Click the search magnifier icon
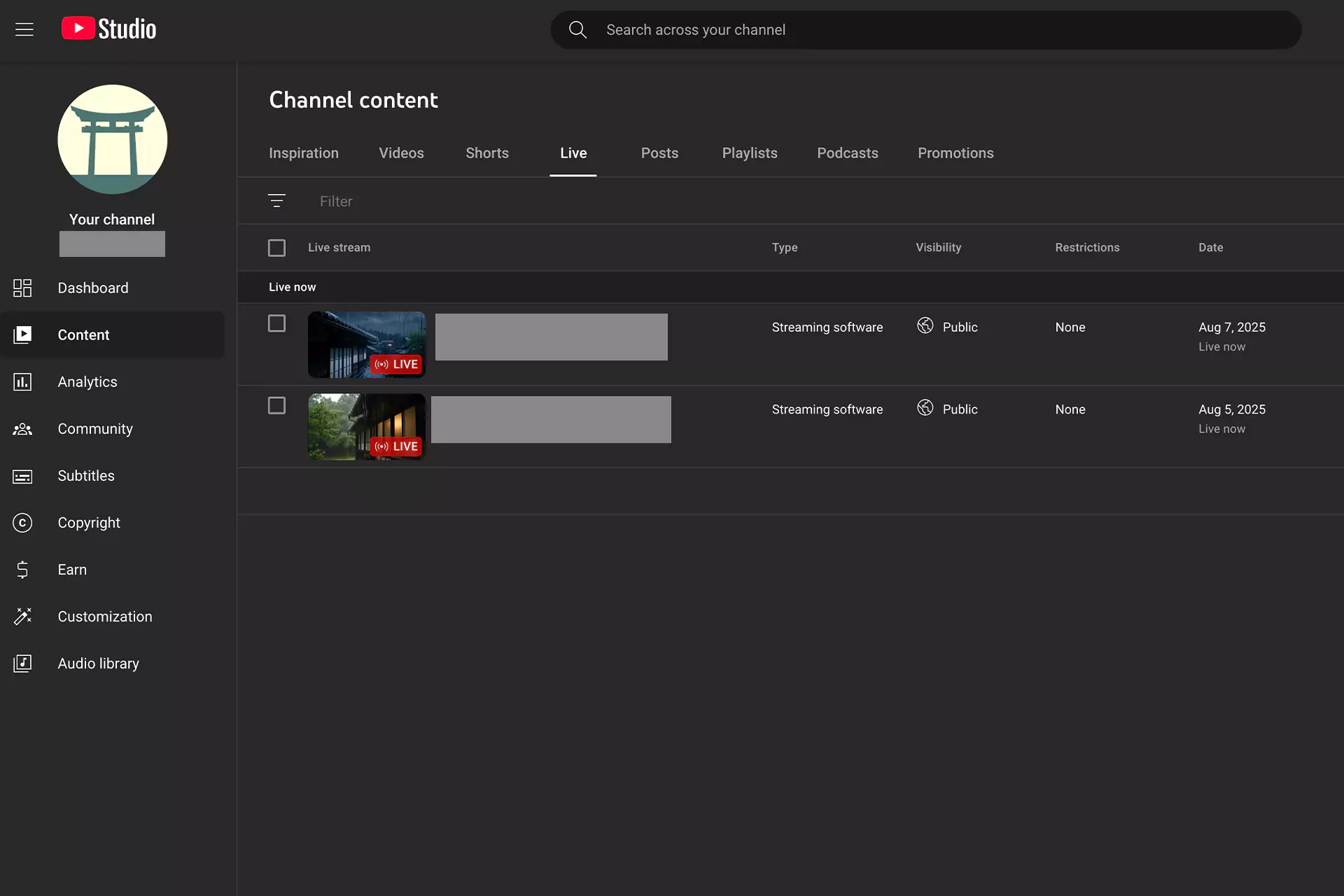The width and height of the screenshot is (1344, 896). [x=577, y=29]
